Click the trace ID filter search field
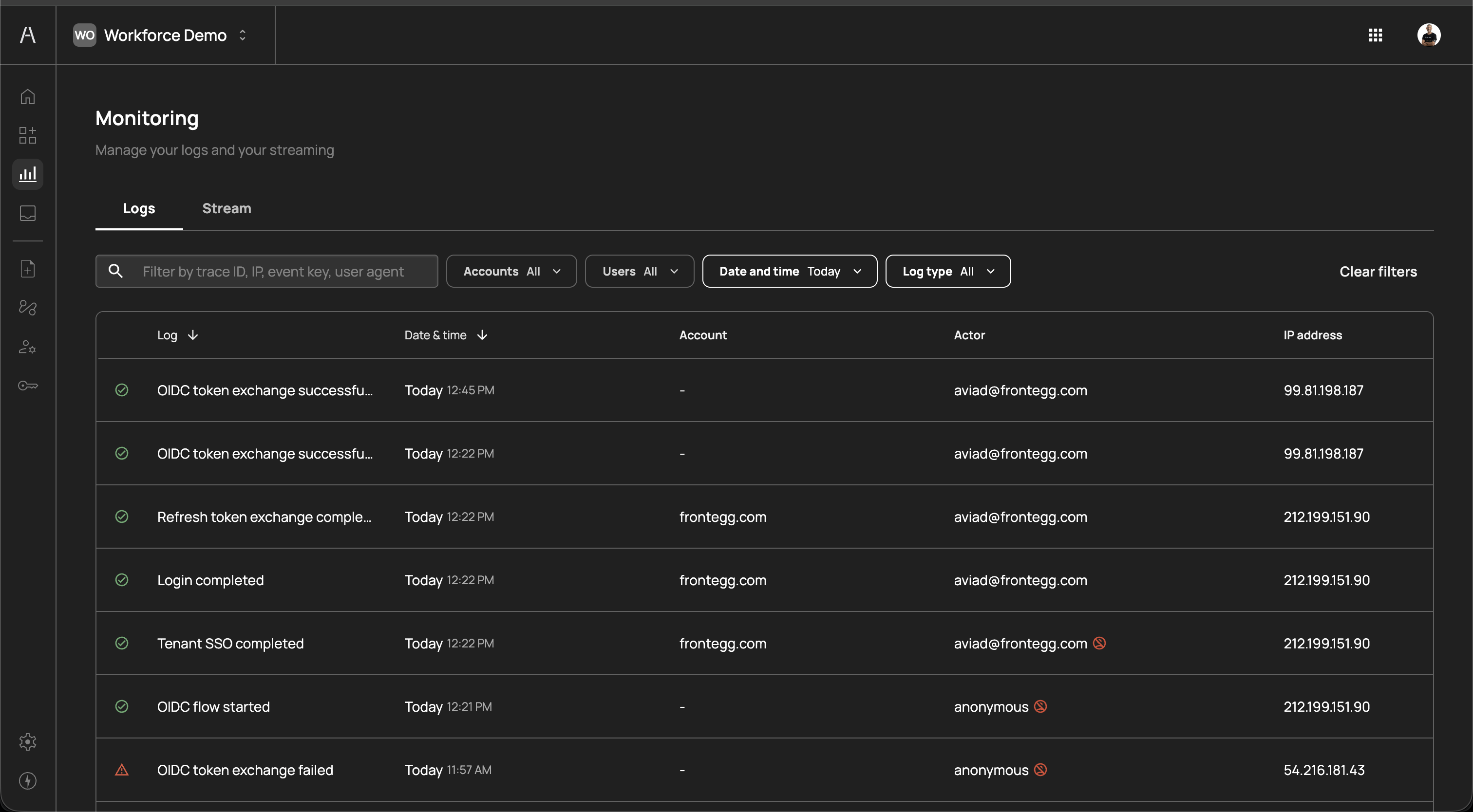This screenshot has width=1473, height=812. (x=273, y=272)
